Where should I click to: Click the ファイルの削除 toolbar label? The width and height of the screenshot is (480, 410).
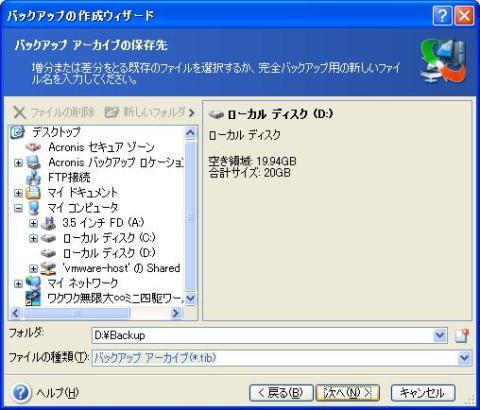tap(63, 112)
